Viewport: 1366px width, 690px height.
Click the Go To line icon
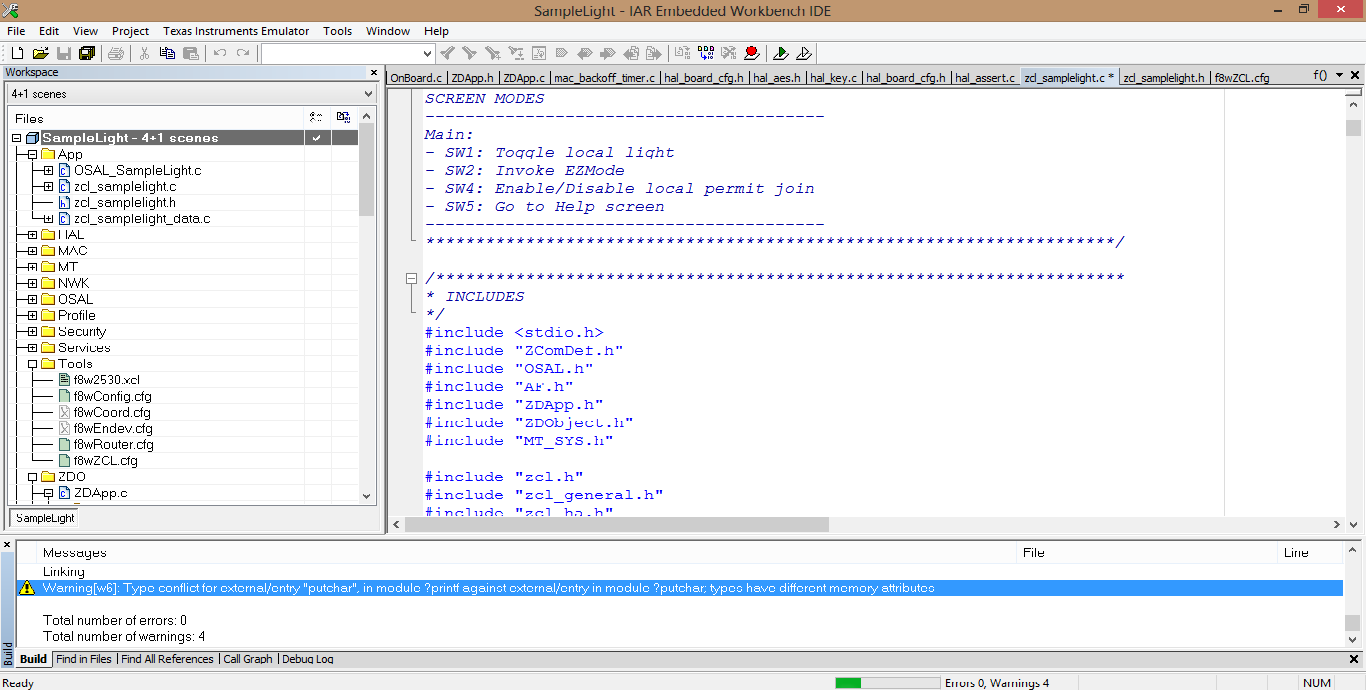click(539, 53)
